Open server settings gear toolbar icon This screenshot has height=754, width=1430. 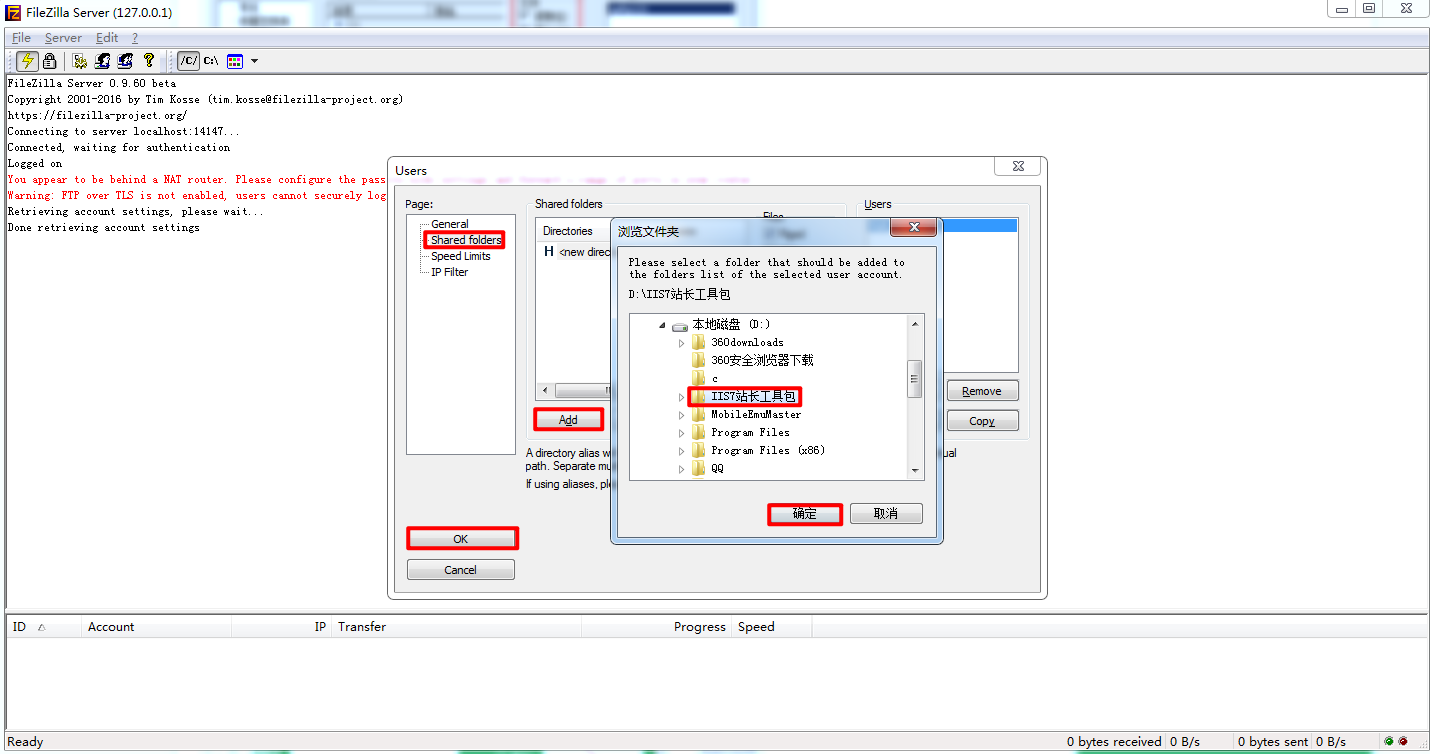click(80, 61)
